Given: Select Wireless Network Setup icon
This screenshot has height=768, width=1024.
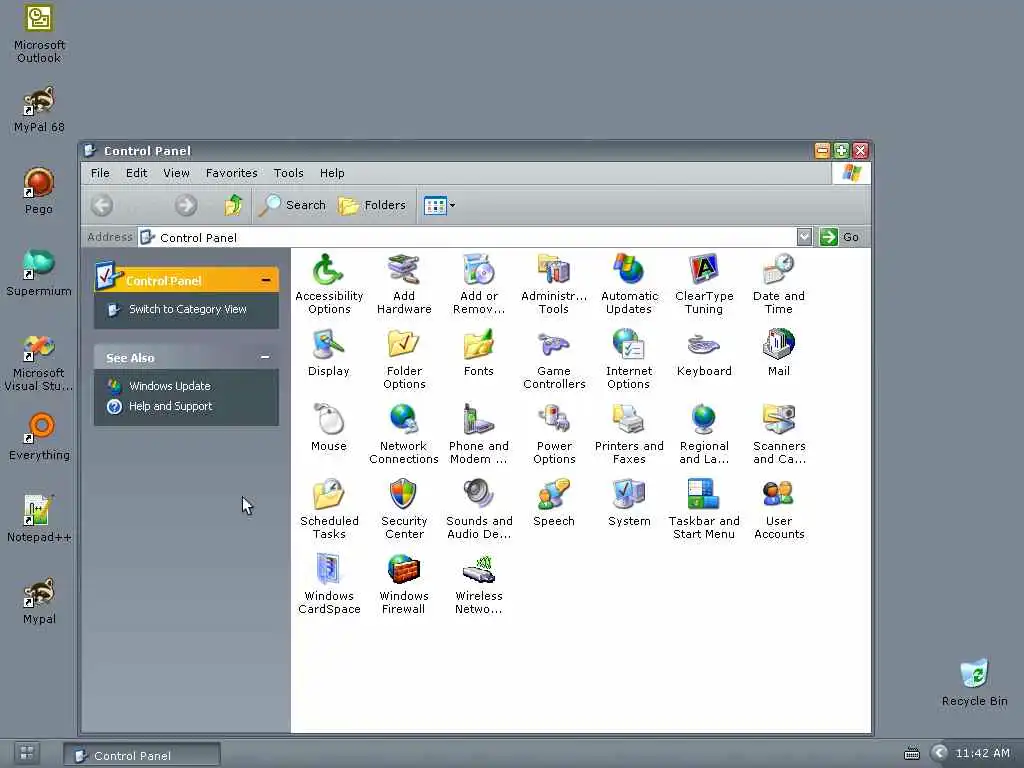Looking at the screenshot, I should coord(479,569).
